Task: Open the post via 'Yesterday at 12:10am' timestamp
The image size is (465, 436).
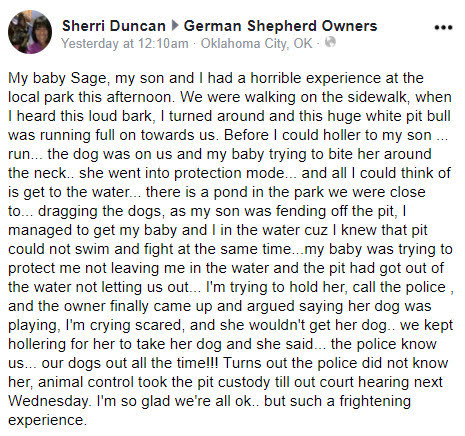Action: (125, 43)
